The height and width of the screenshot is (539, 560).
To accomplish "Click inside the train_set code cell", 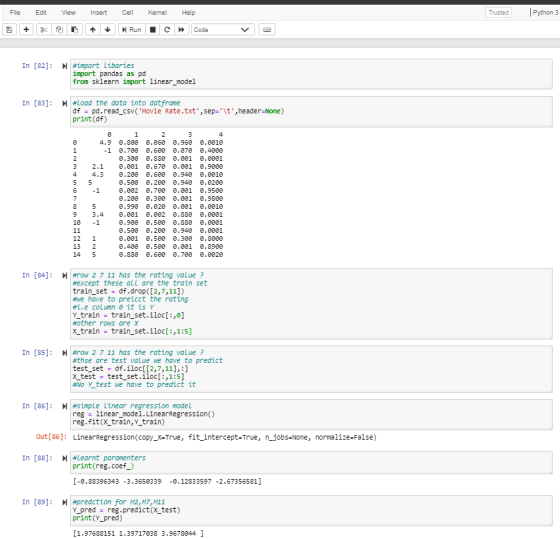I will (311, 304).
